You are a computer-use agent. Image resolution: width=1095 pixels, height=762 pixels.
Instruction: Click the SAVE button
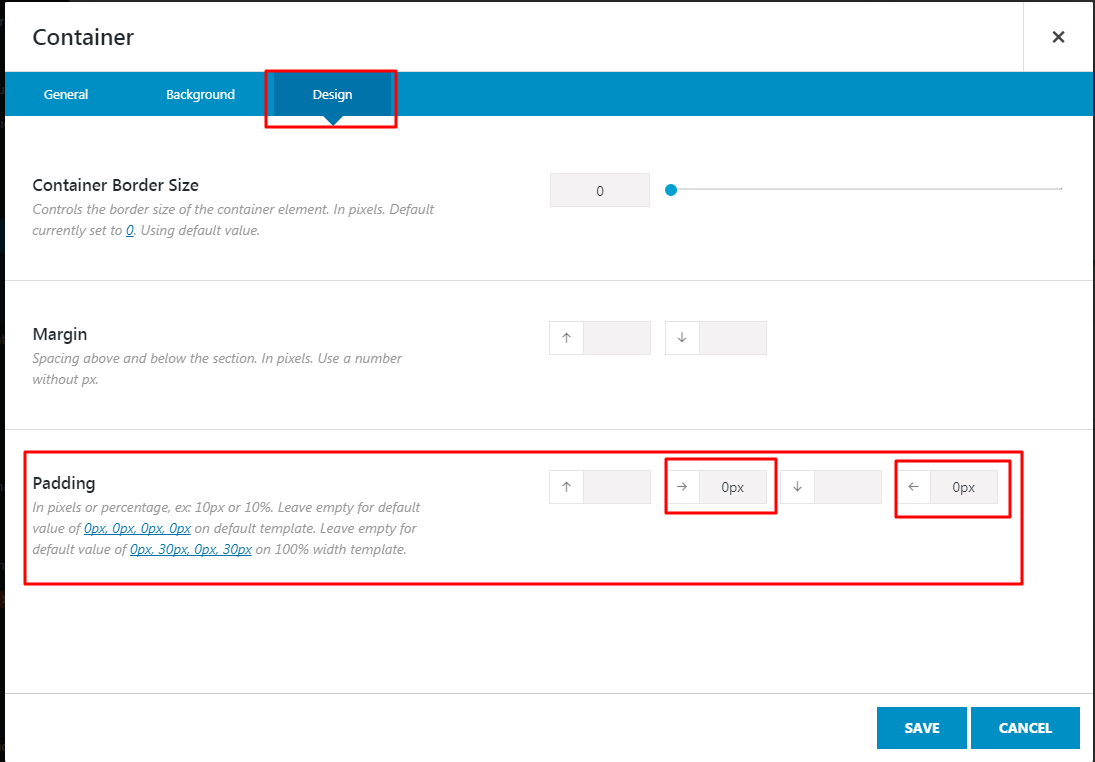coord(921,728)
